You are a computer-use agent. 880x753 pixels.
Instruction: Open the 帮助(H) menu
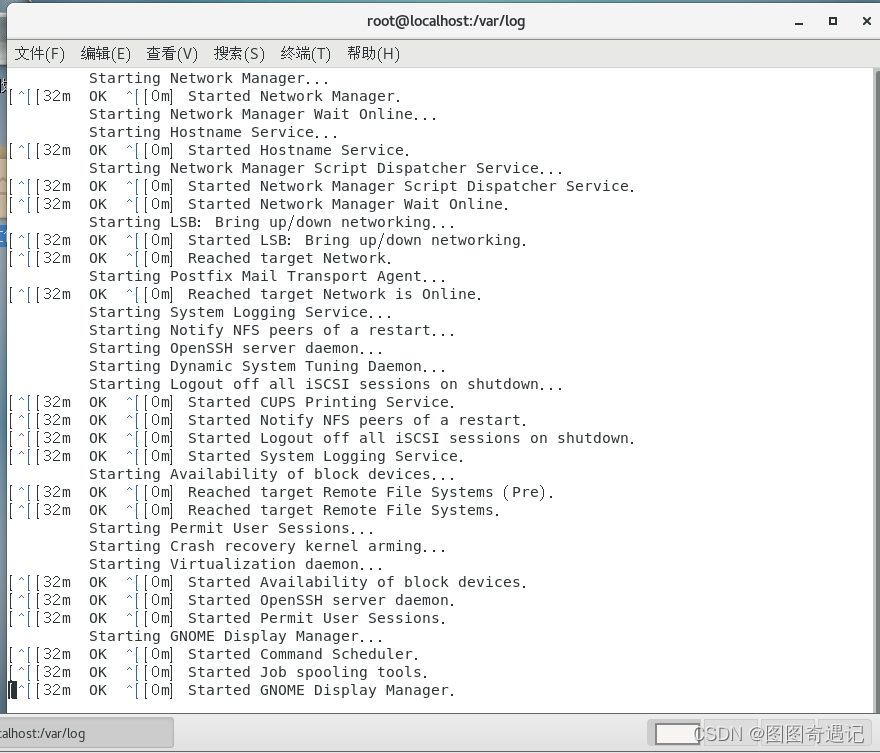(x=373, y=54)
